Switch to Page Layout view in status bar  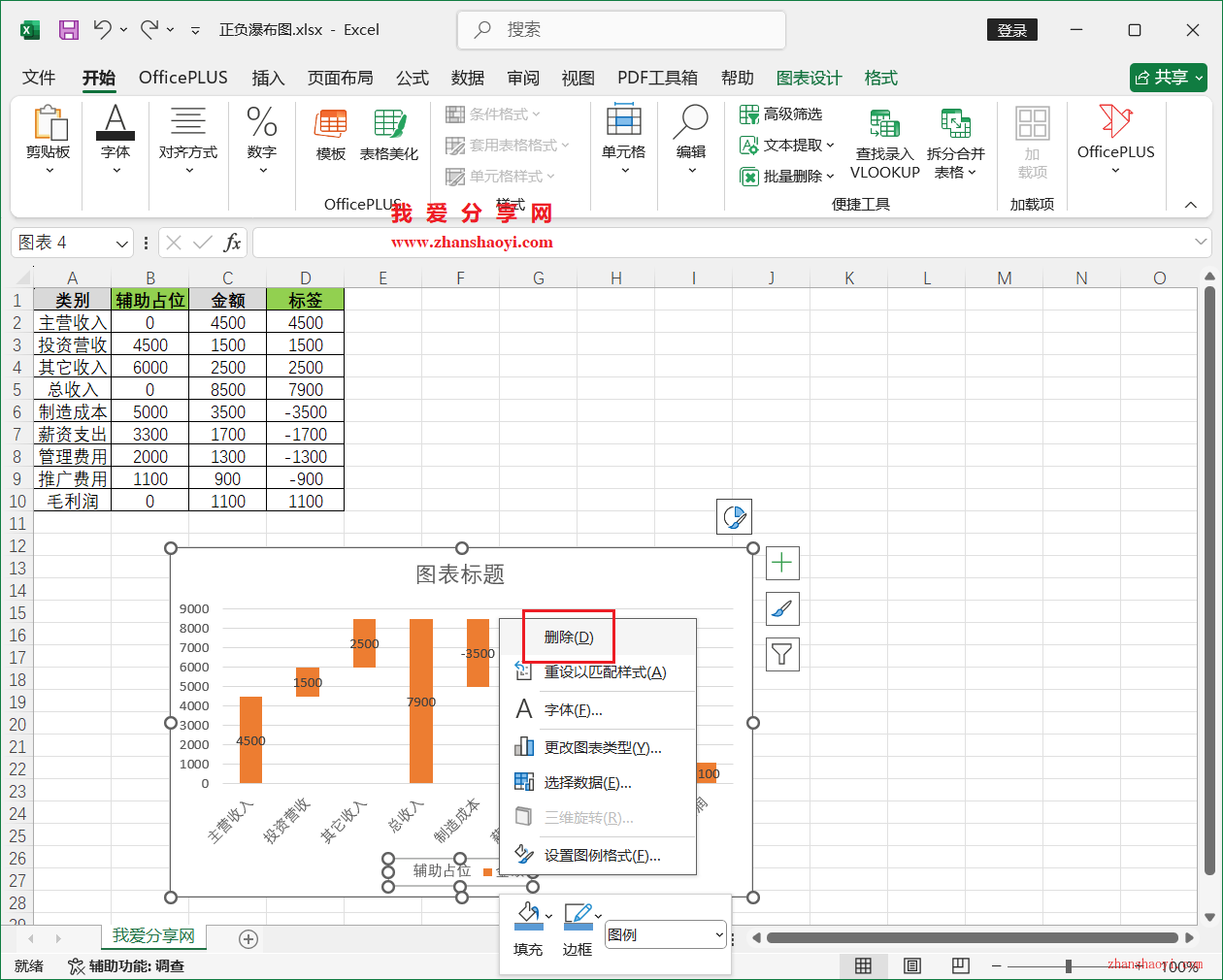coord(911,965)
